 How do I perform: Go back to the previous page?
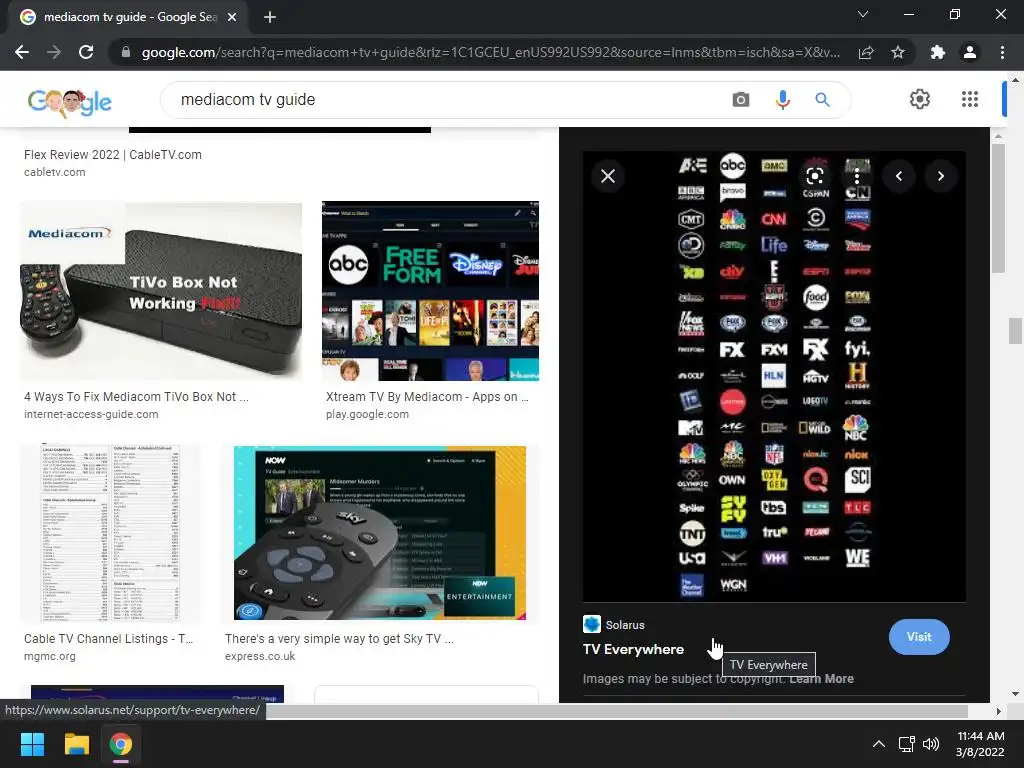(22, 52)
